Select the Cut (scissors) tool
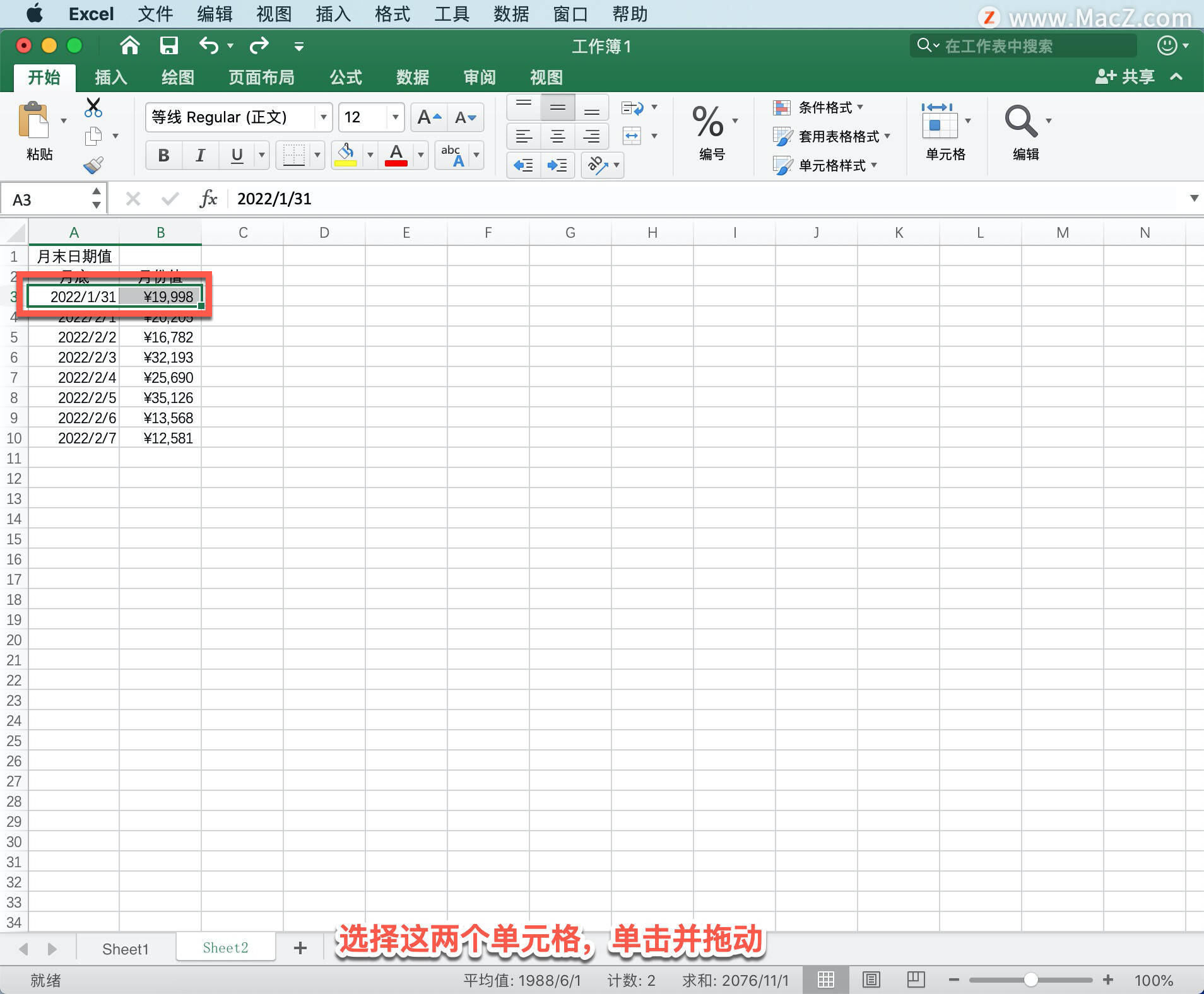Viewport: 1204px width, 994px height. point(93,107)
